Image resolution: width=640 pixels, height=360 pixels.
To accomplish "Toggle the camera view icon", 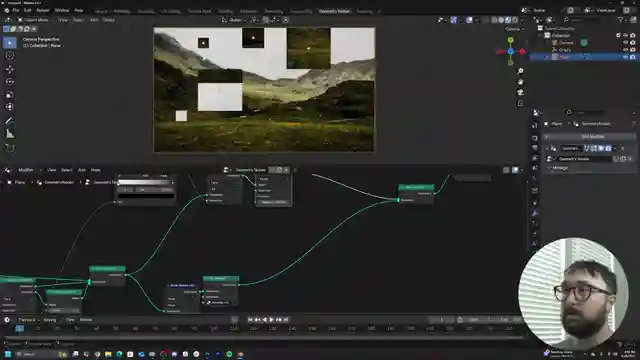I will click(520, 93).
